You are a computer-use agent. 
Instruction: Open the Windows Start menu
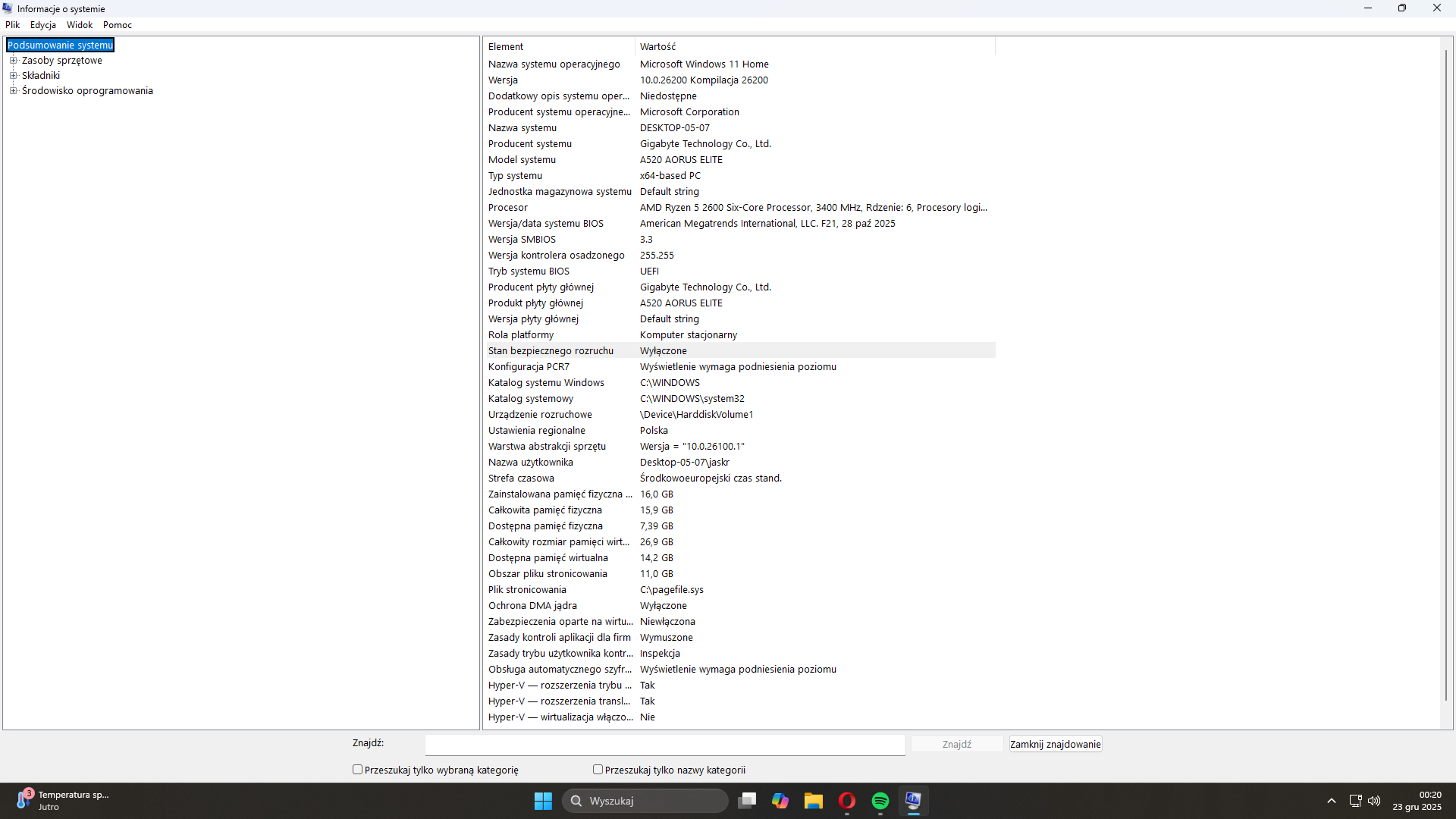coord(543,801)
